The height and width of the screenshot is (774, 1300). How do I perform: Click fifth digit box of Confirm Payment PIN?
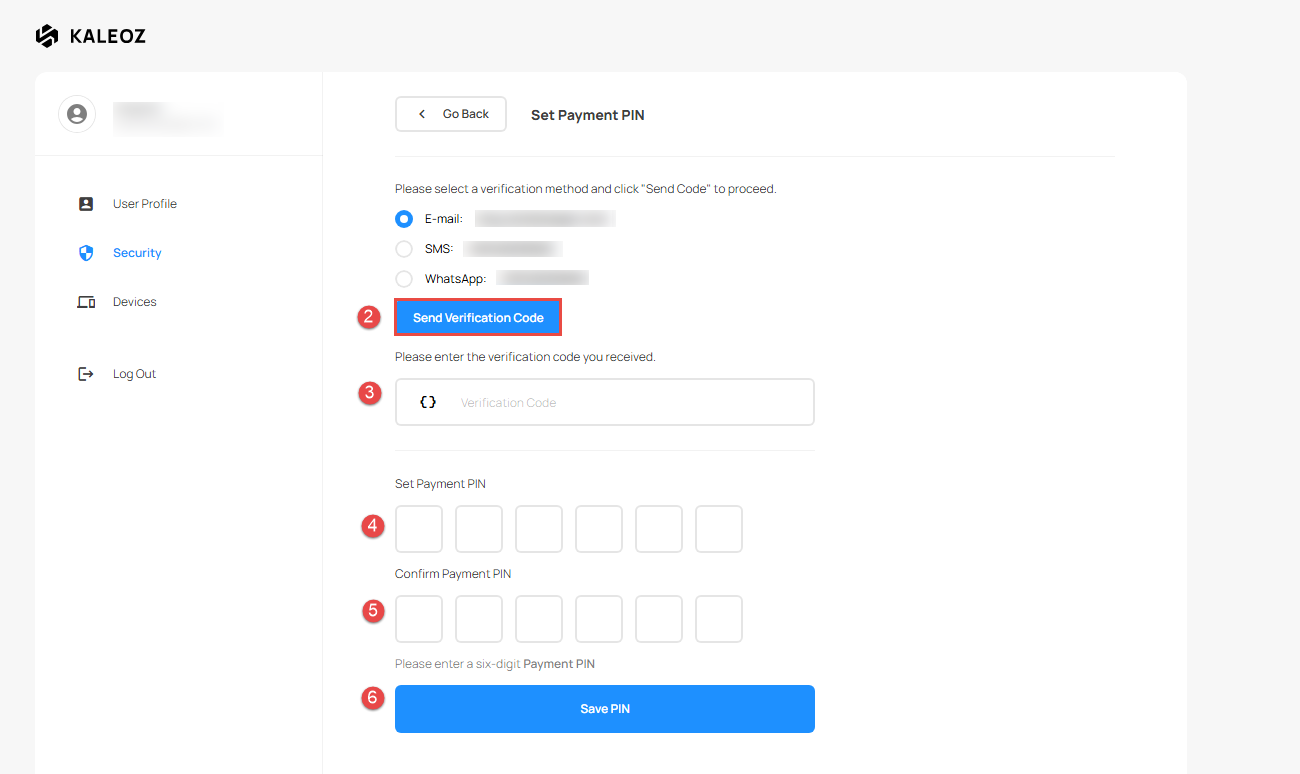click(659, 619)
